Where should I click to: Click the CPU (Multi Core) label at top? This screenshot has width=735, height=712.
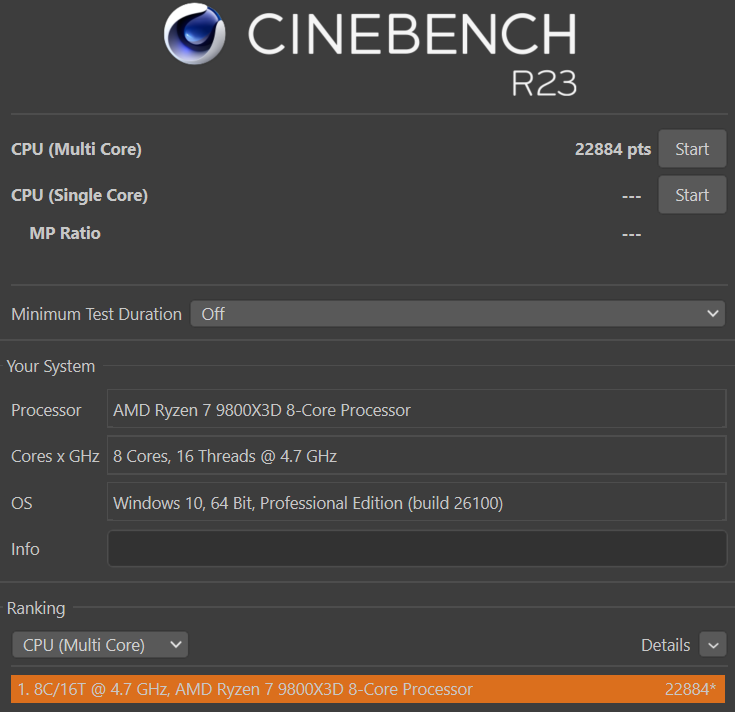76,149
